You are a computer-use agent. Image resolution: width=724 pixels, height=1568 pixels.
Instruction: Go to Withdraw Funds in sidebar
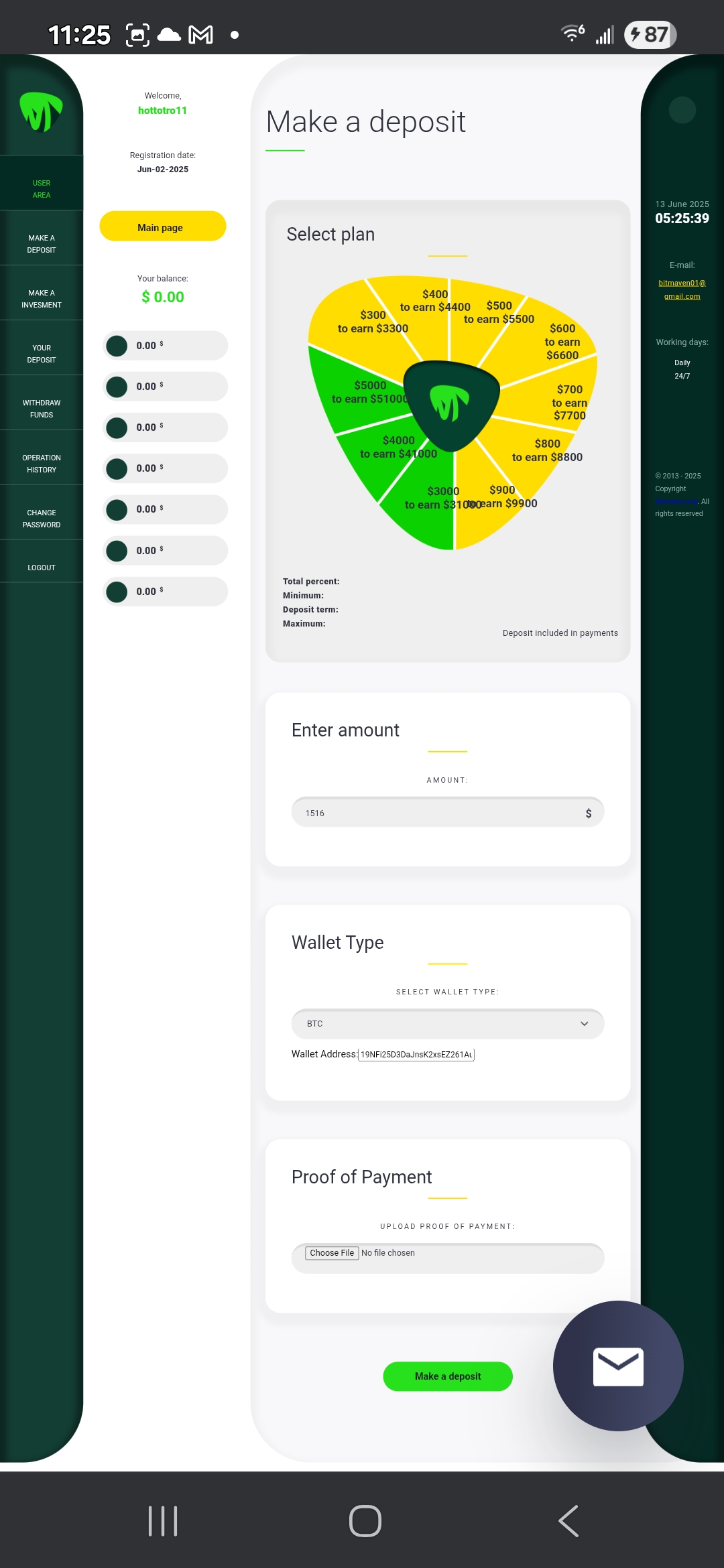coord(42,409)
